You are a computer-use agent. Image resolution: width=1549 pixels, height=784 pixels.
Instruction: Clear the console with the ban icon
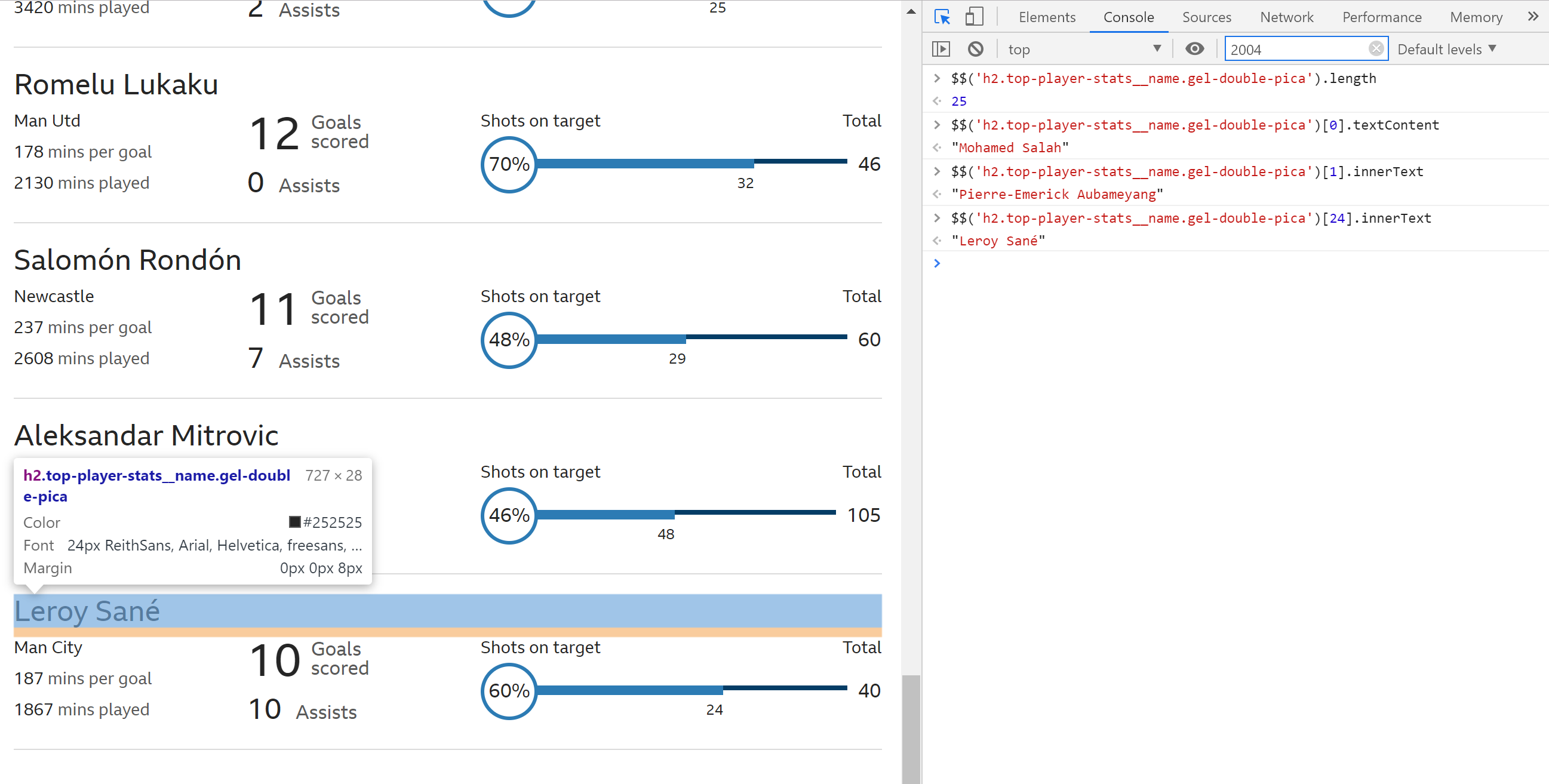975,50
